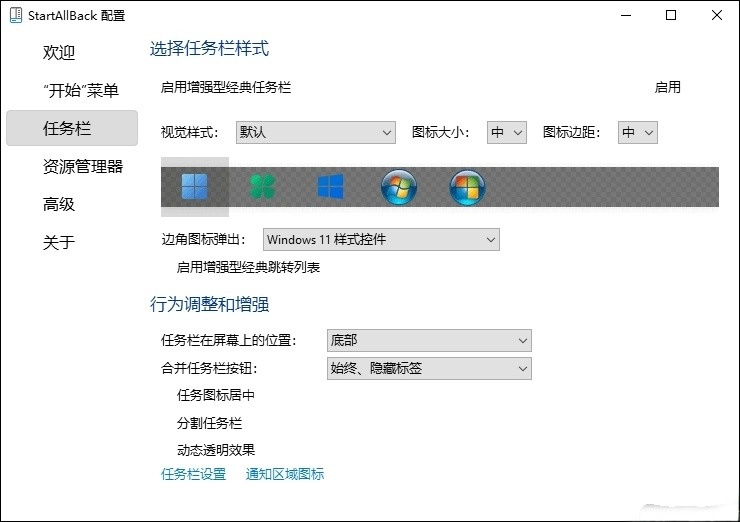Select the 任务栏 section
The width and height of the screenshot is (740, 522).
click(72, 128)
